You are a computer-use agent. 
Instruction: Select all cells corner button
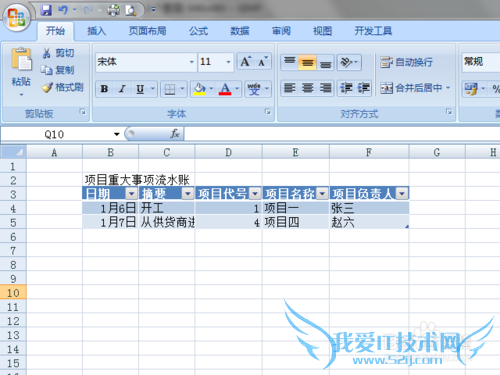pos(13,152)
